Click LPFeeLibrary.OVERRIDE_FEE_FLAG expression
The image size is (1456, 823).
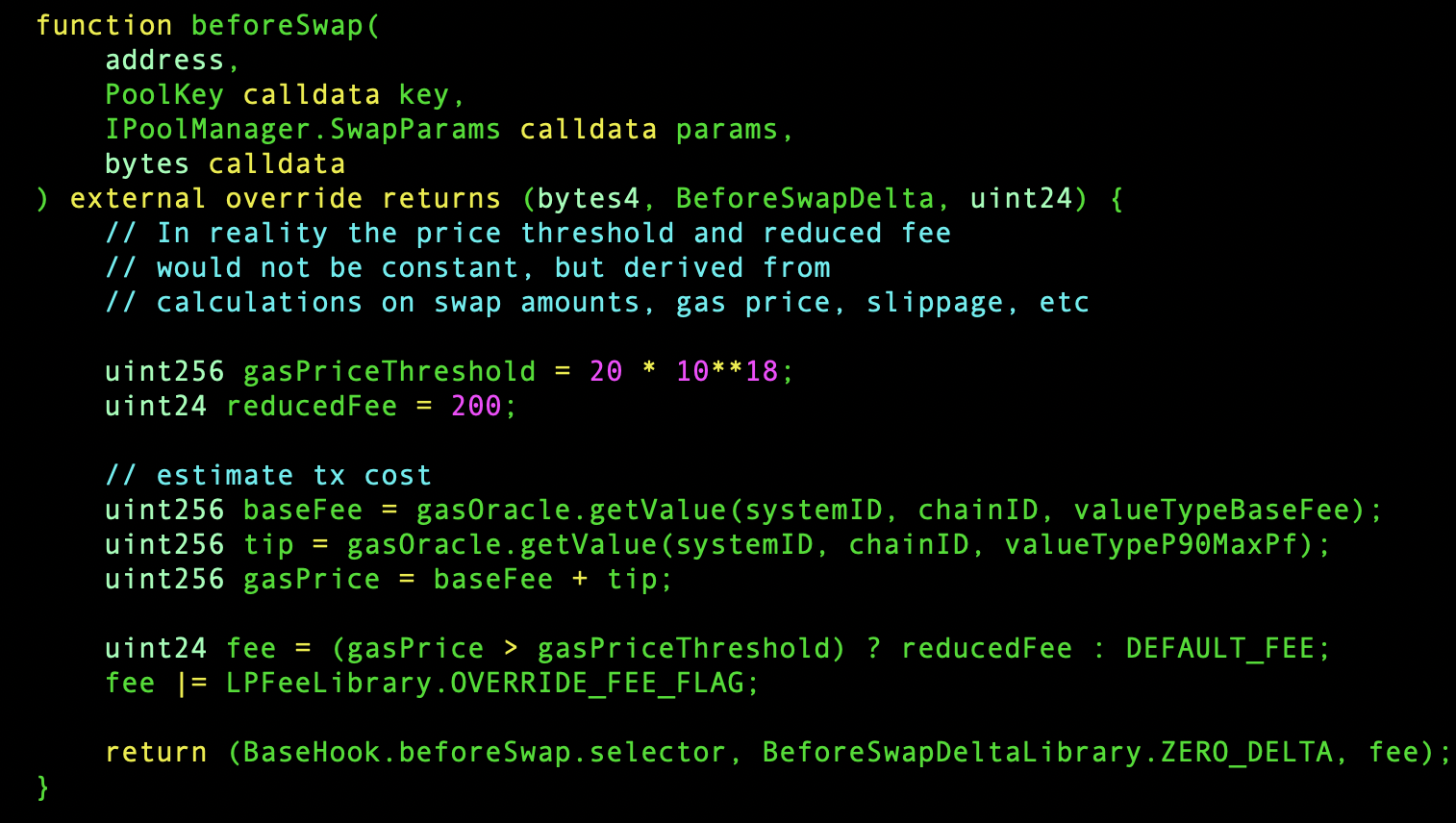point(486,684)
